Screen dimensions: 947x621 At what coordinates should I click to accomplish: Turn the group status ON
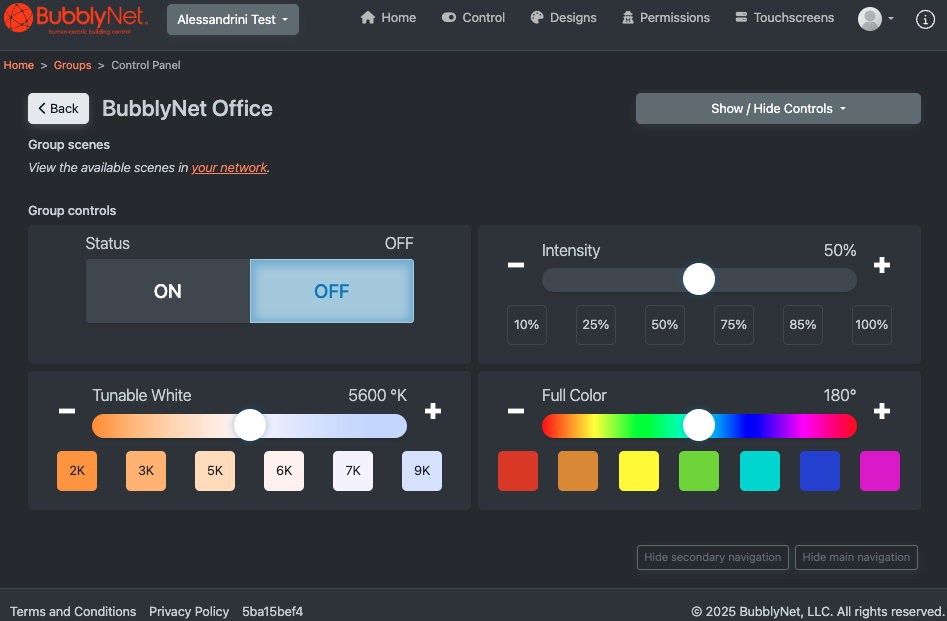(167, 291)
